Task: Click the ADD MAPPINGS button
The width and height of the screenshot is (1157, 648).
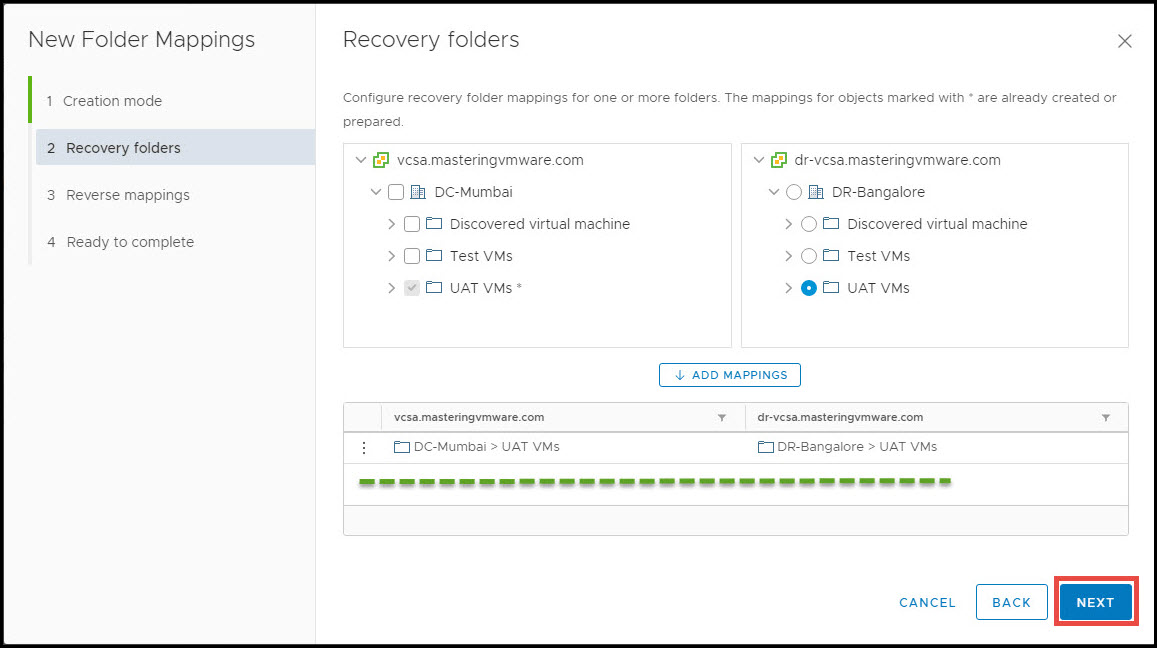Action: point(730,375)
